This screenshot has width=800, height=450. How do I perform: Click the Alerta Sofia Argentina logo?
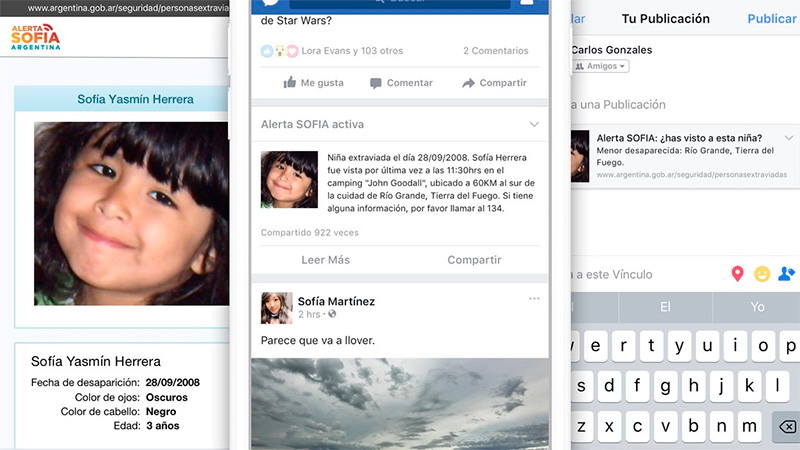click(35, 37)
